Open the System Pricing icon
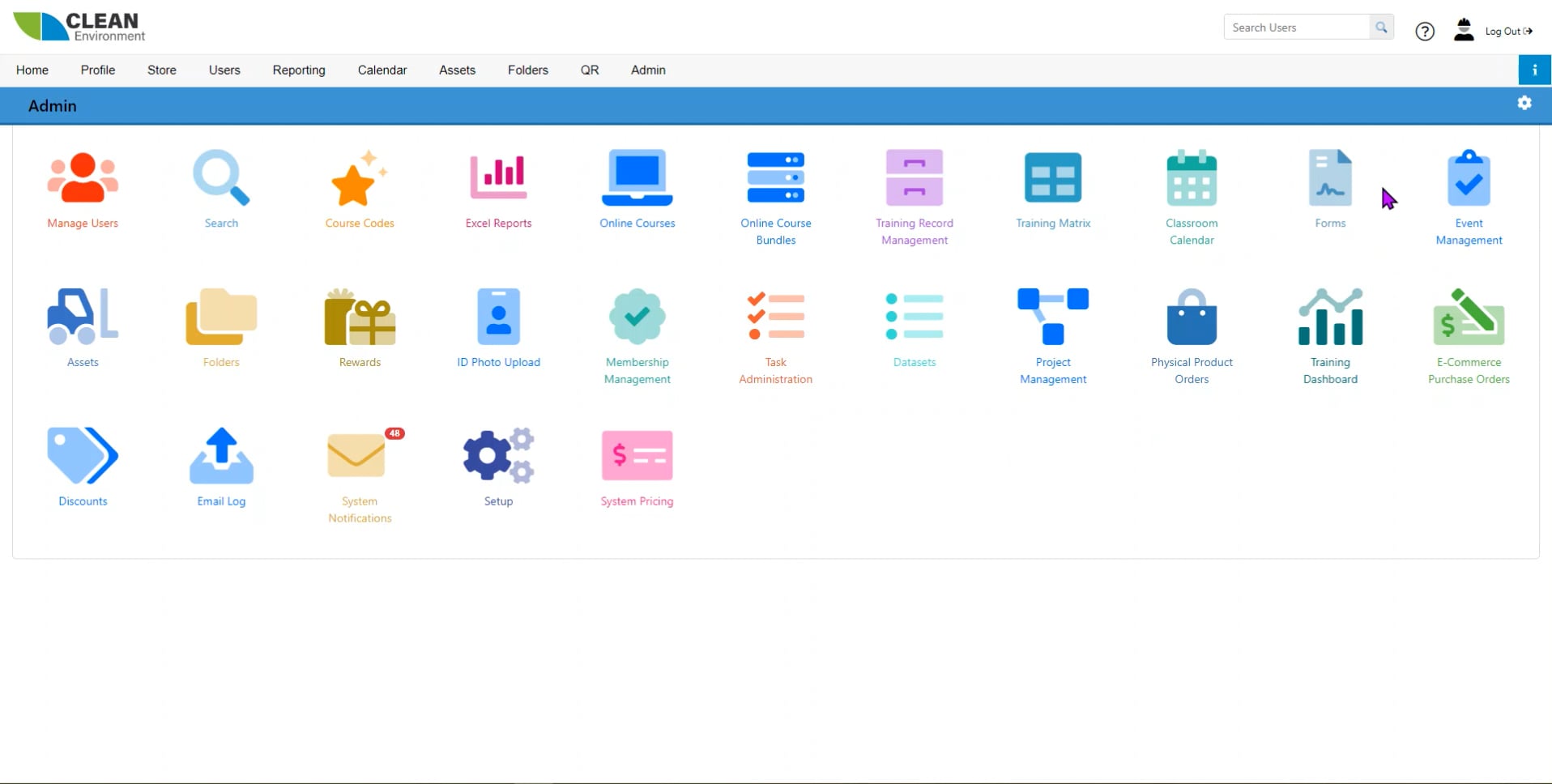Viewport: 1552px width, 784px height. tap(637, 456)
